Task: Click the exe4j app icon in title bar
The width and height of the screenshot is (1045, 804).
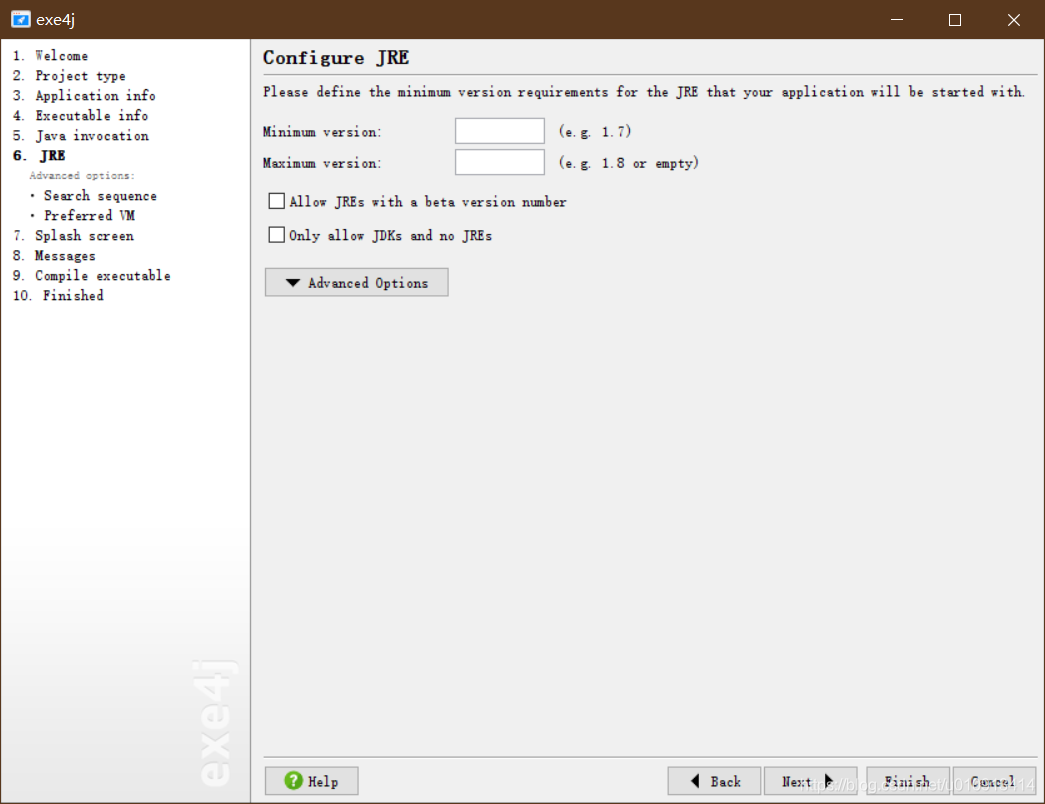Action: point(21,19)
